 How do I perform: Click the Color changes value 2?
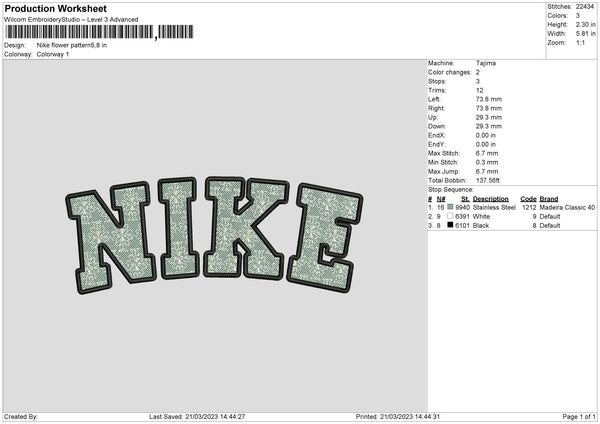pyautogui.click(x=478, y=72)
